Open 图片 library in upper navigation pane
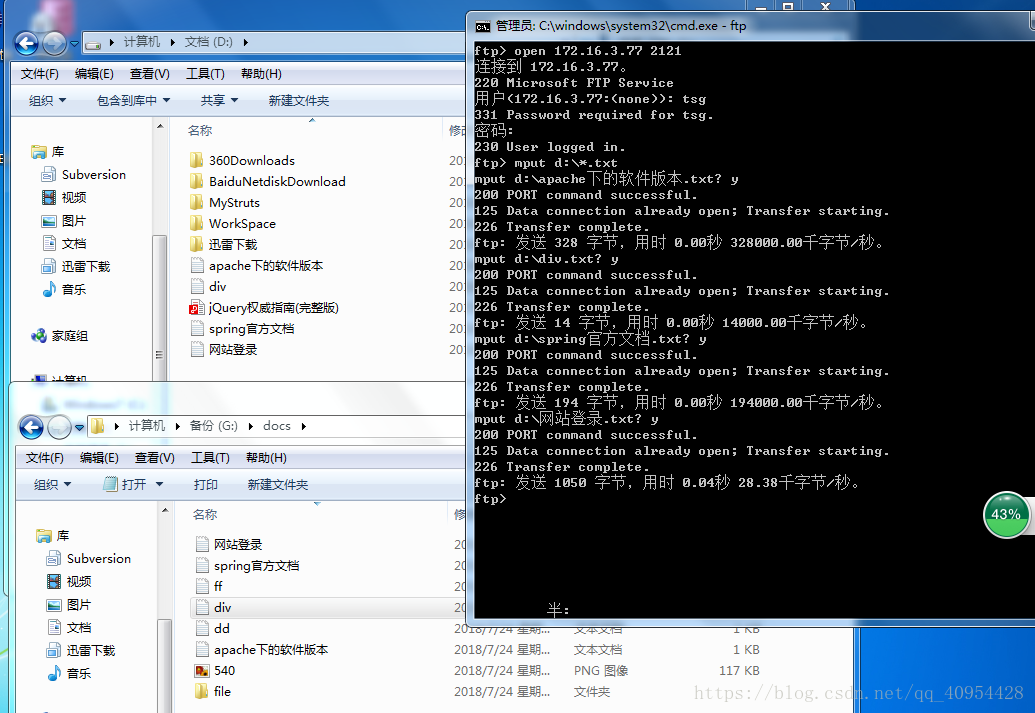Image resolution: width=1035 pixels, height=713 pixels. pyautogui.click(x=64, y=221)
